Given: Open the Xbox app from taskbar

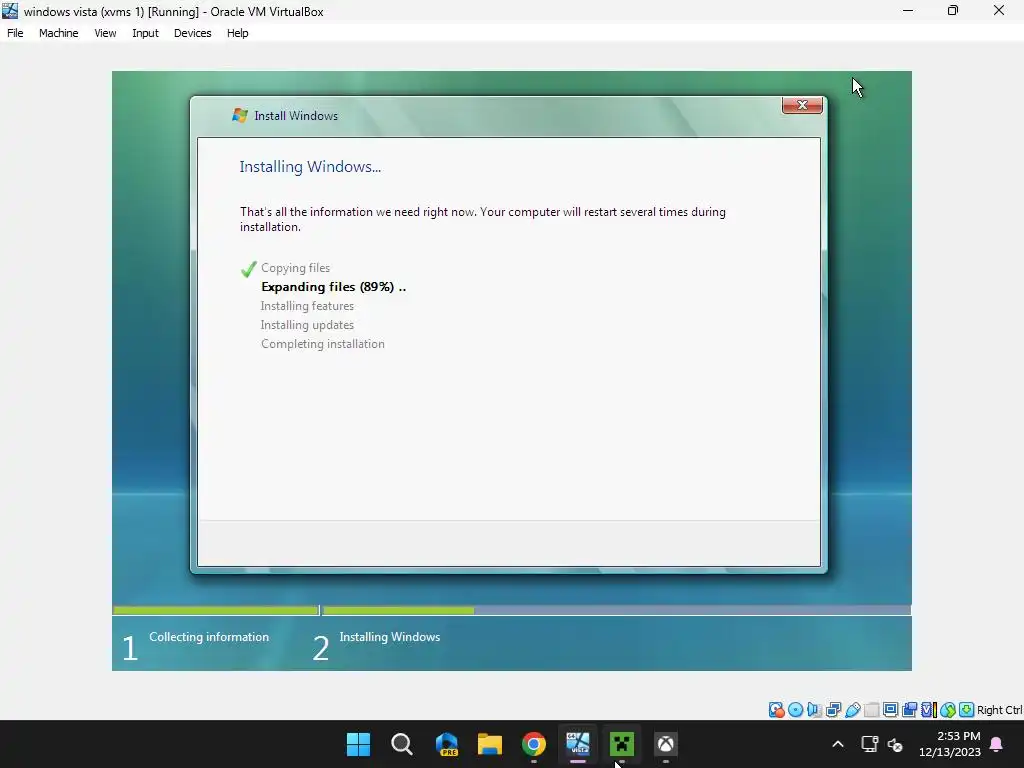Looking at the screenshot, I should click(665, 744).
